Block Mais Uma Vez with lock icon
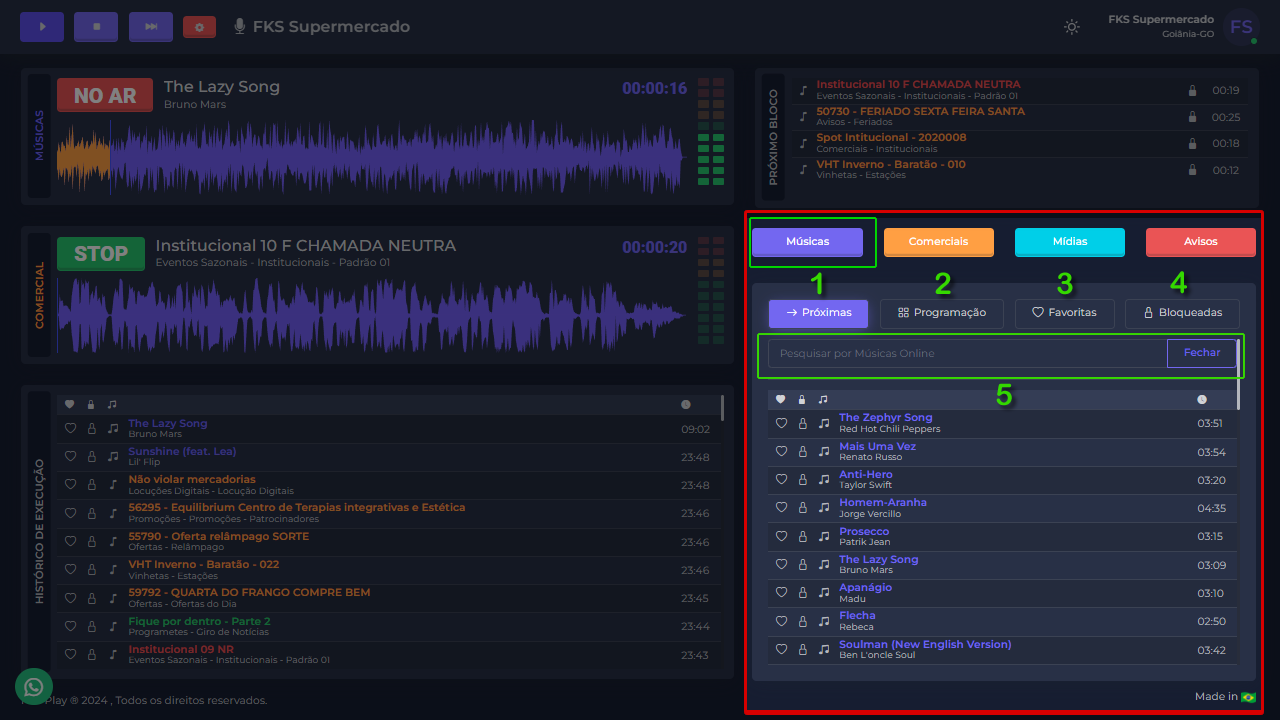This screenshot has width=1280, height=720. coord(802,452)
